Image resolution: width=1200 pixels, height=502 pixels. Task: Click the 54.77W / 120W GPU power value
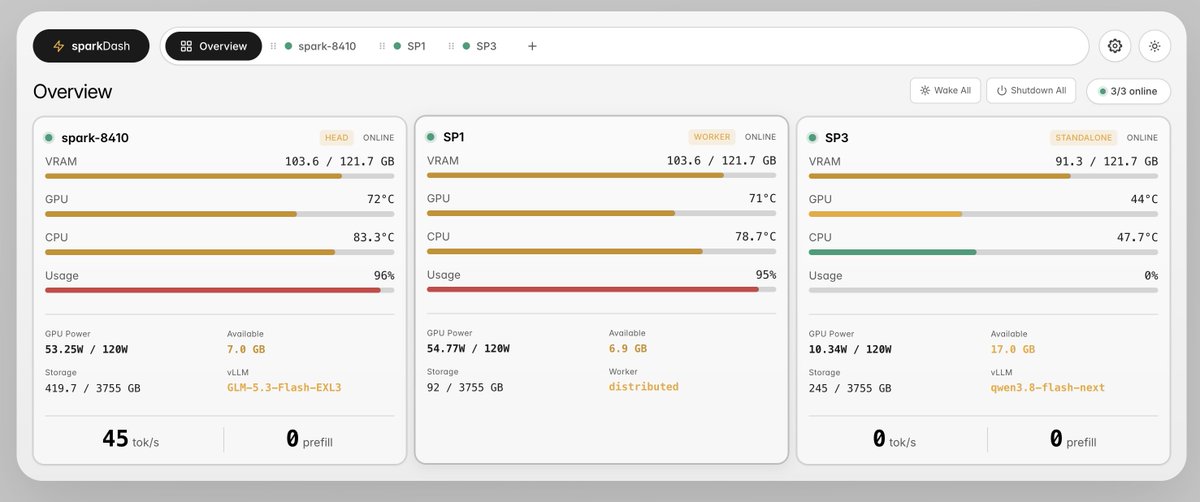click(x=468, y=349)
